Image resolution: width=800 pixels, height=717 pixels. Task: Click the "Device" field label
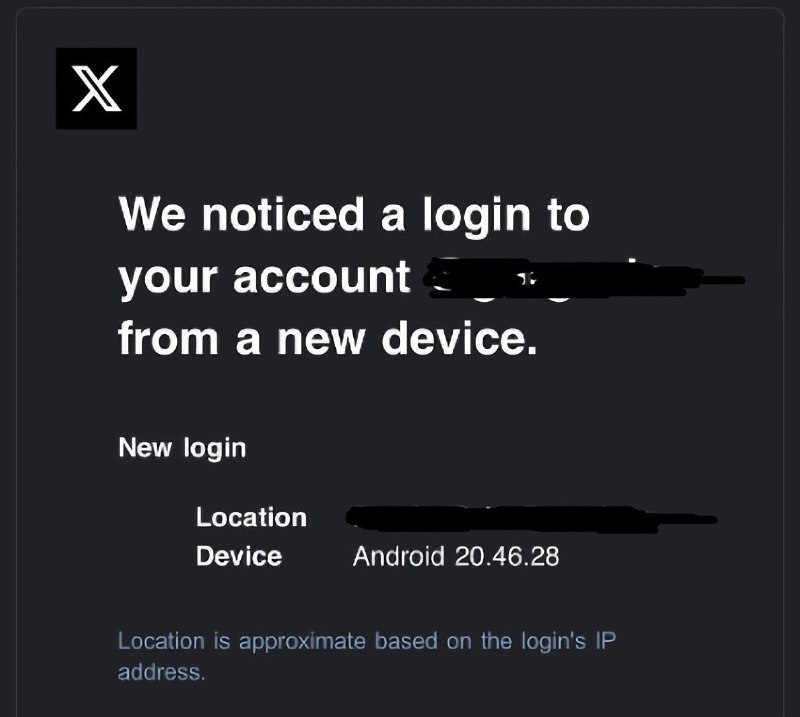(x=239, y=556)
